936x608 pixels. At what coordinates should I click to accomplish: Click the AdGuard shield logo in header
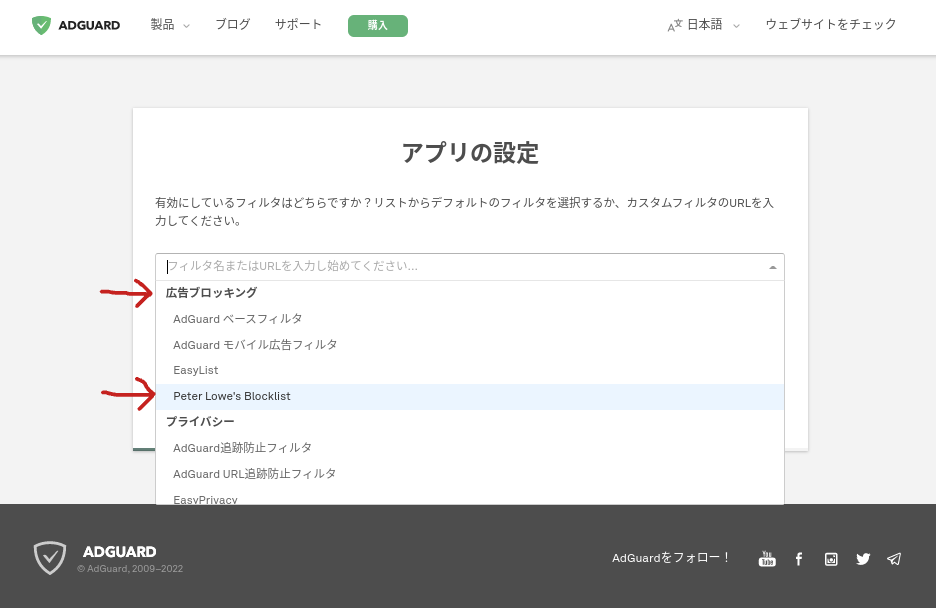[41, 26]
